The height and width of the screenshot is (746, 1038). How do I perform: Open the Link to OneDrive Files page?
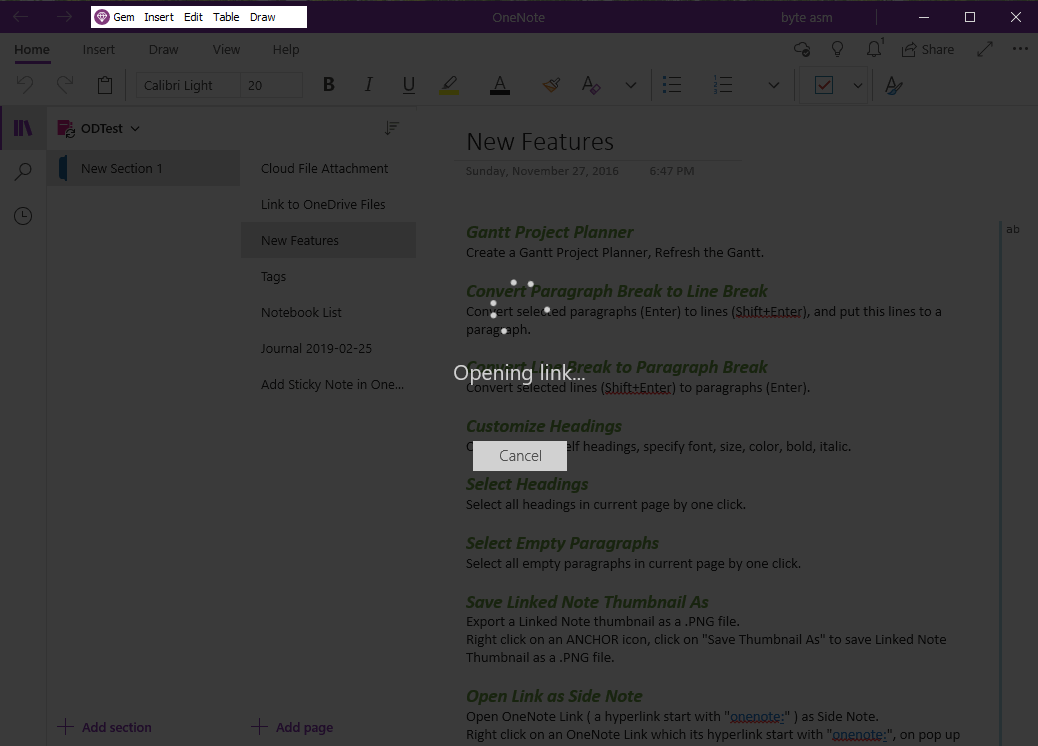tap(328, 205)
